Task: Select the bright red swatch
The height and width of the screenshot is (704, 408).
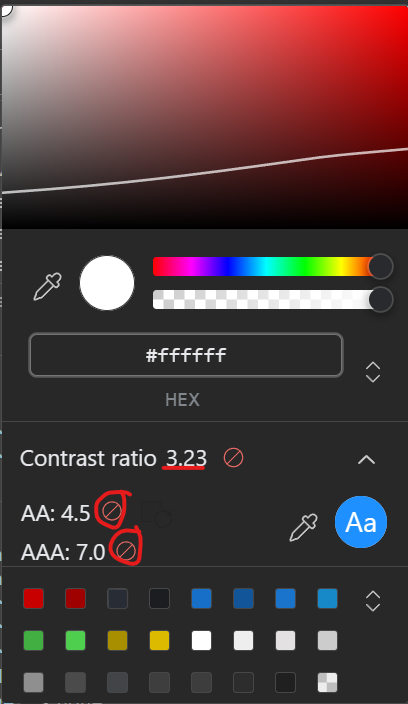Action: [34, 598]
